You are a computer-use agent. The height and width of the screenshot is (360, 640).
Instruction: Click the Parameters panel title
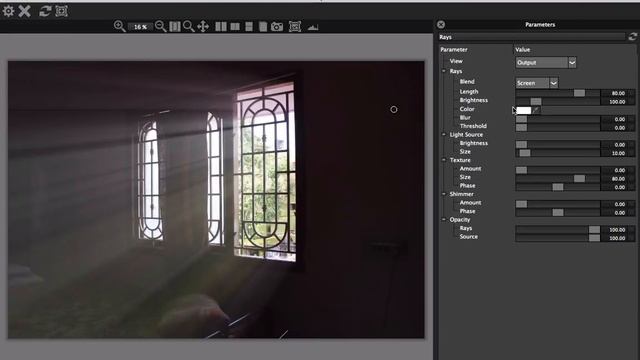point(540,24)
